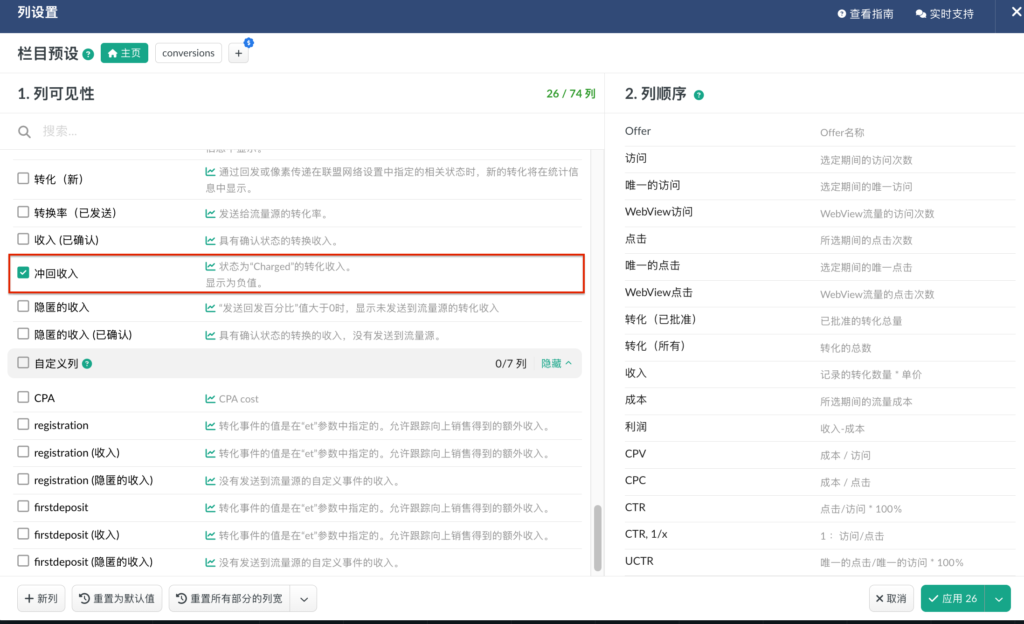
Task: Expand the dropdown arrow next to 应用 26
Action: [997, 599]
